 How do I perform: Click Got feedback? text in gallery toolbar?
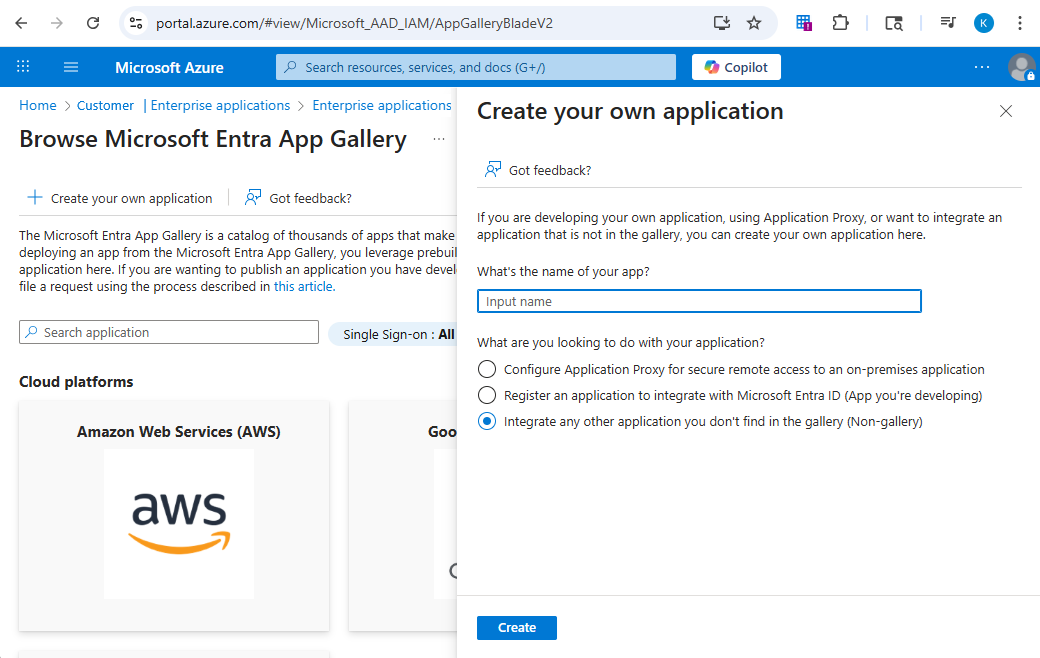point(310,198)
